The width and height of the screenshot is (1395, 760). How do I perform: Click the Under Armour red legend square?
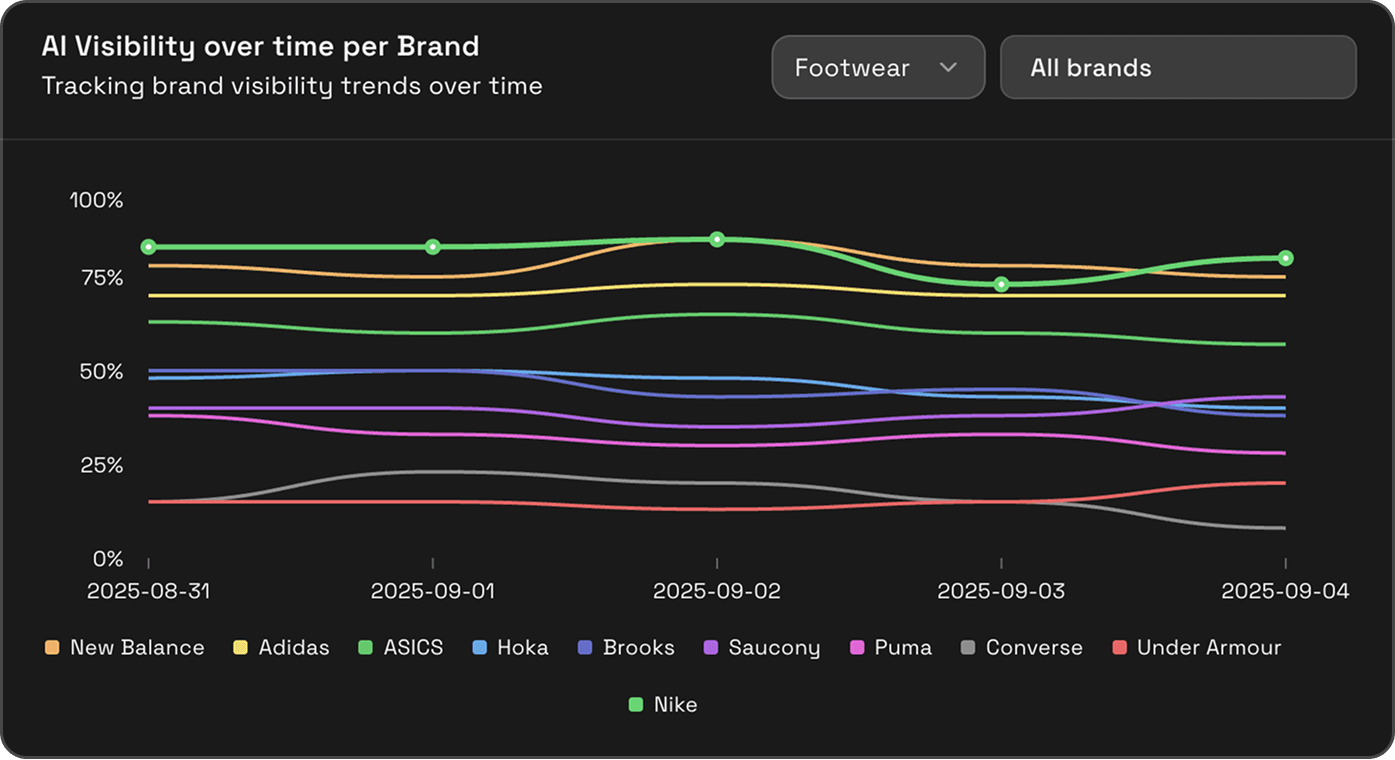[x=1119, y=648]
